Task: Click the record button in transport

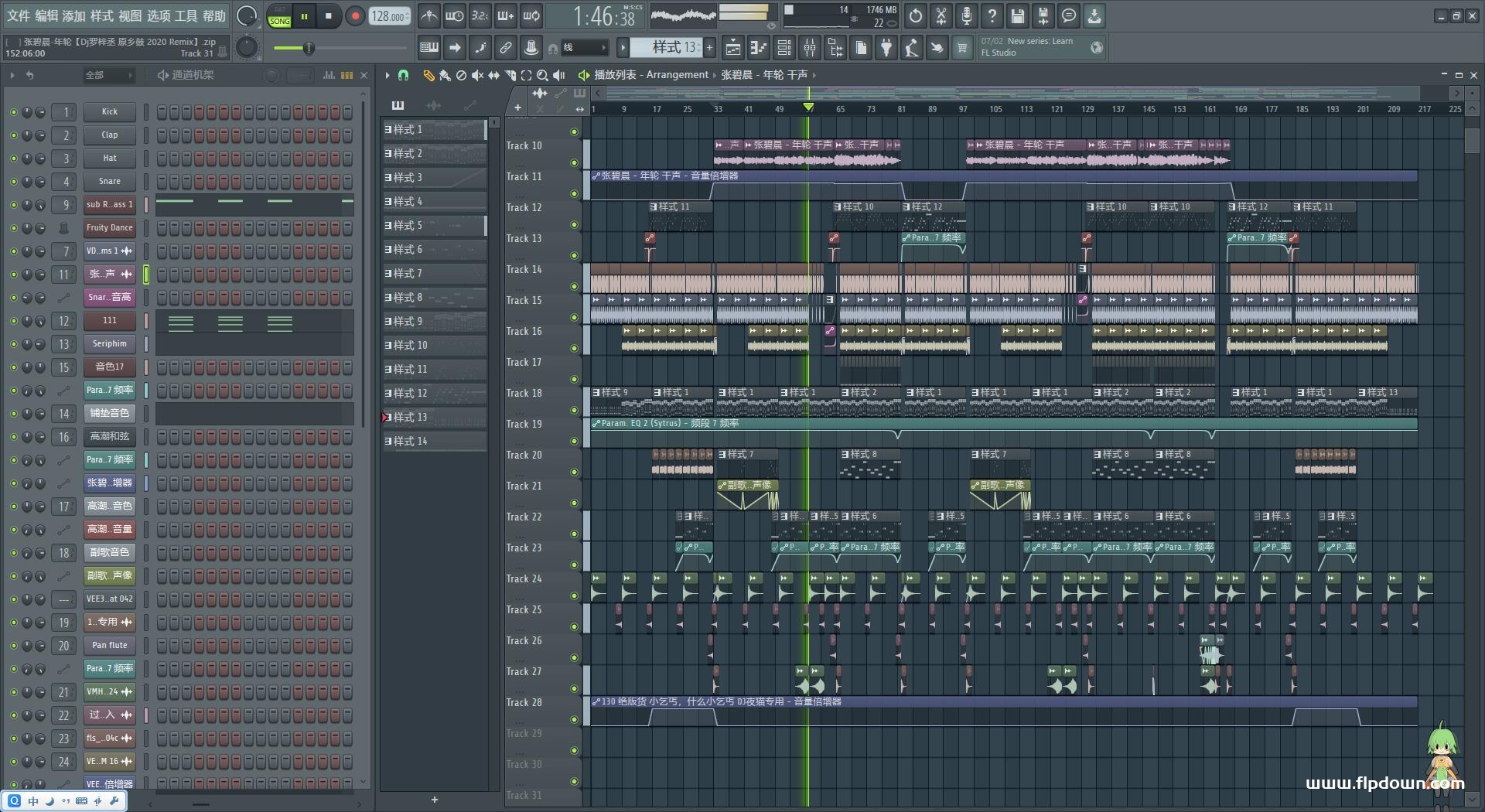Action: point(355,16)
